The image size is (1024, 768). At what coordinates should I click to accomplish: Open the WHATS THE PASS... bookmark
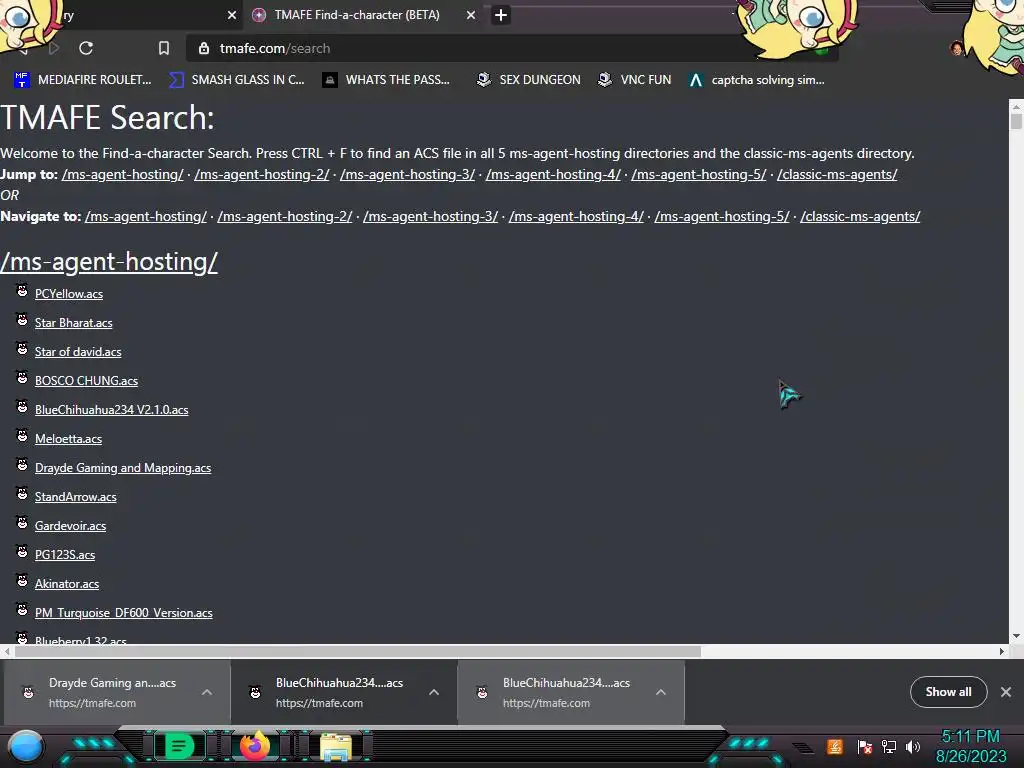386,80
